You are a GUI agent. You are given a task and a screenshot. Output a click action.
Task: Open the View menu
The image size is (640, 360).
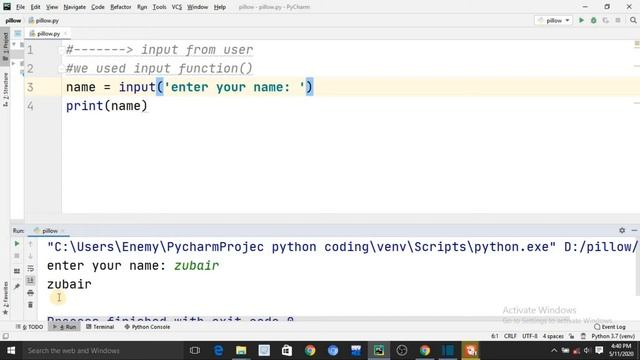52,7
